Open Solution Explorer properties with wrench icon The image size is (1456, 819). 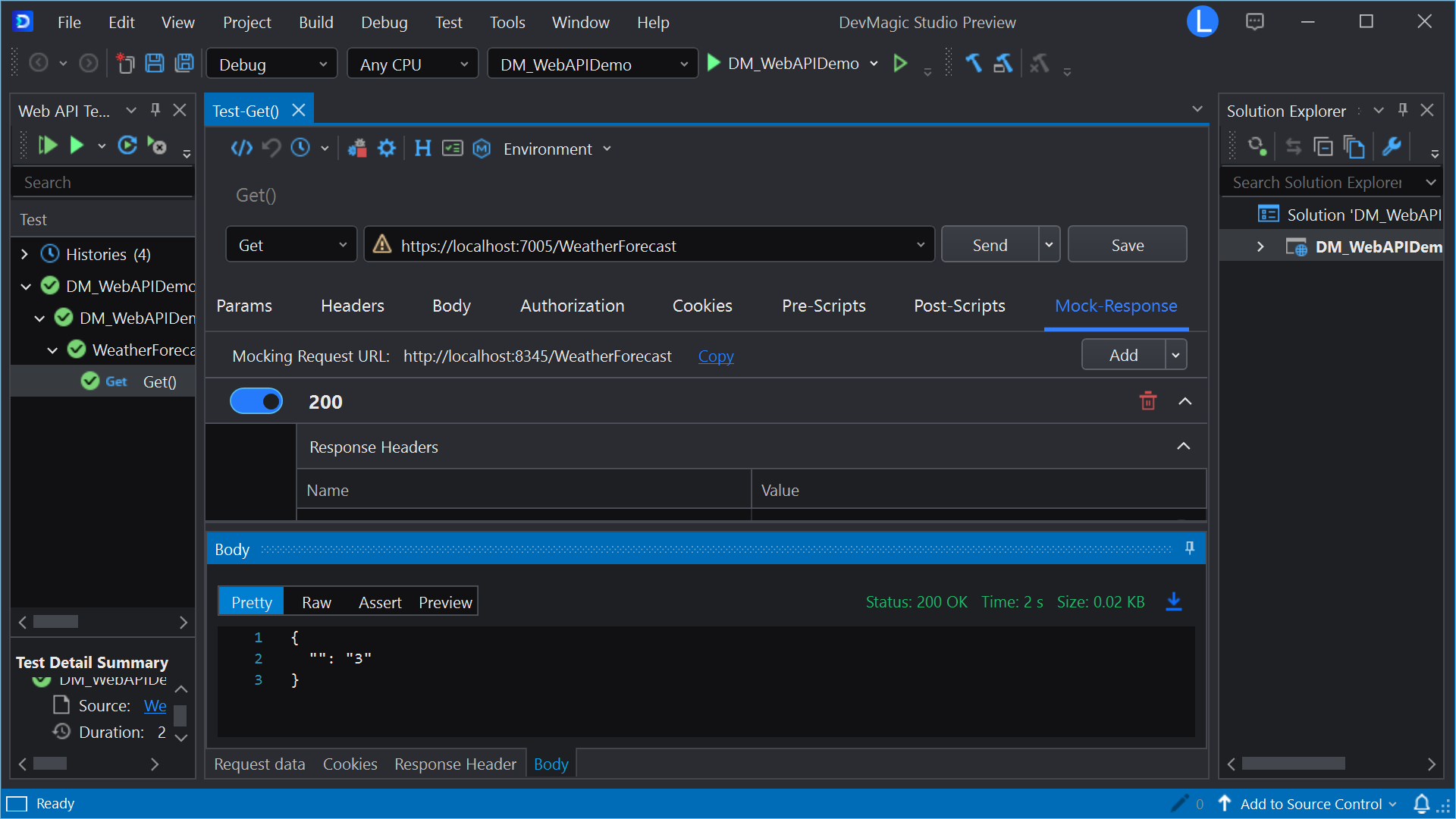[1392, 146]
